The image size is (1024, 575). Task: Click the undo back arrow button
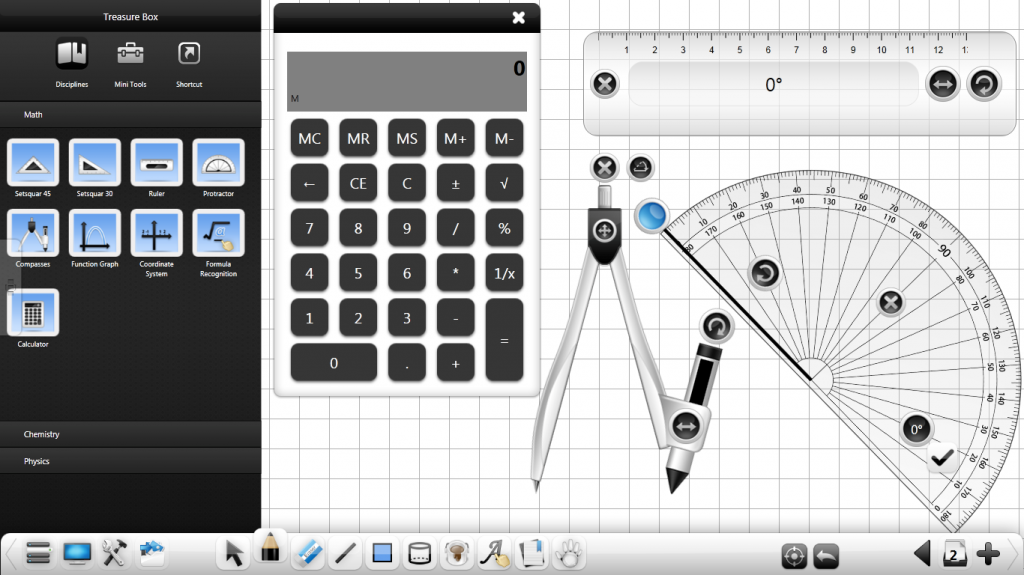(826, 556)
